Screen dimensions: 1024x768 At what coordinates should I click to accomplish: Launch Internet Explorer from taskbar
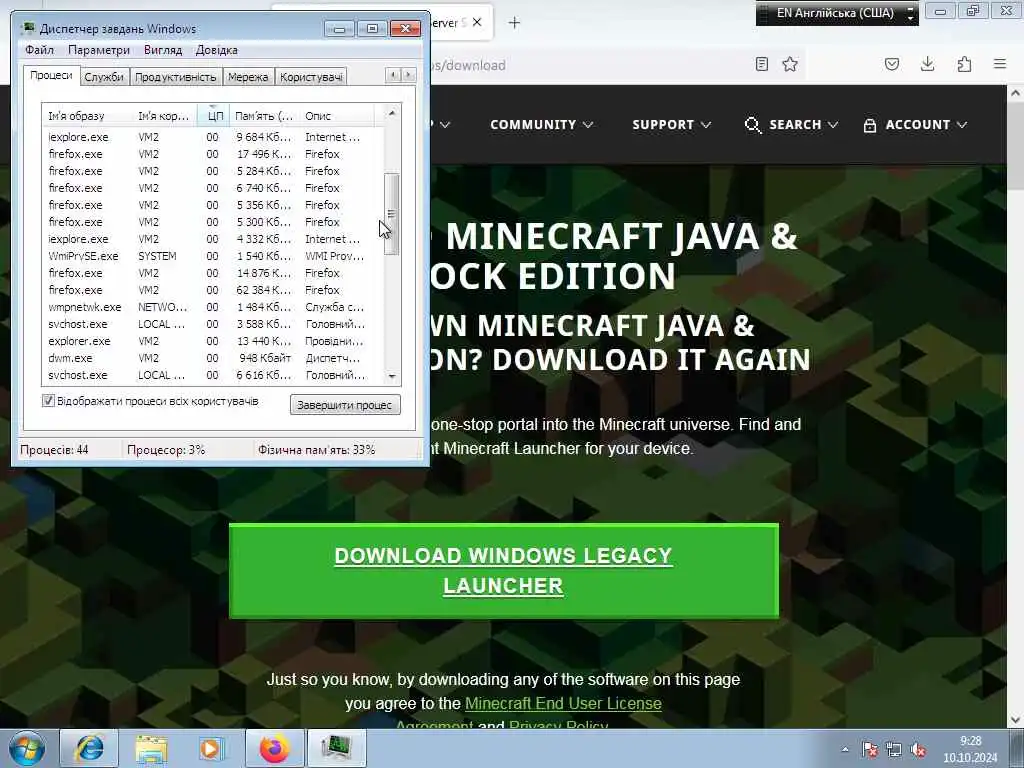pyautogui.click(x=89, y=748)
